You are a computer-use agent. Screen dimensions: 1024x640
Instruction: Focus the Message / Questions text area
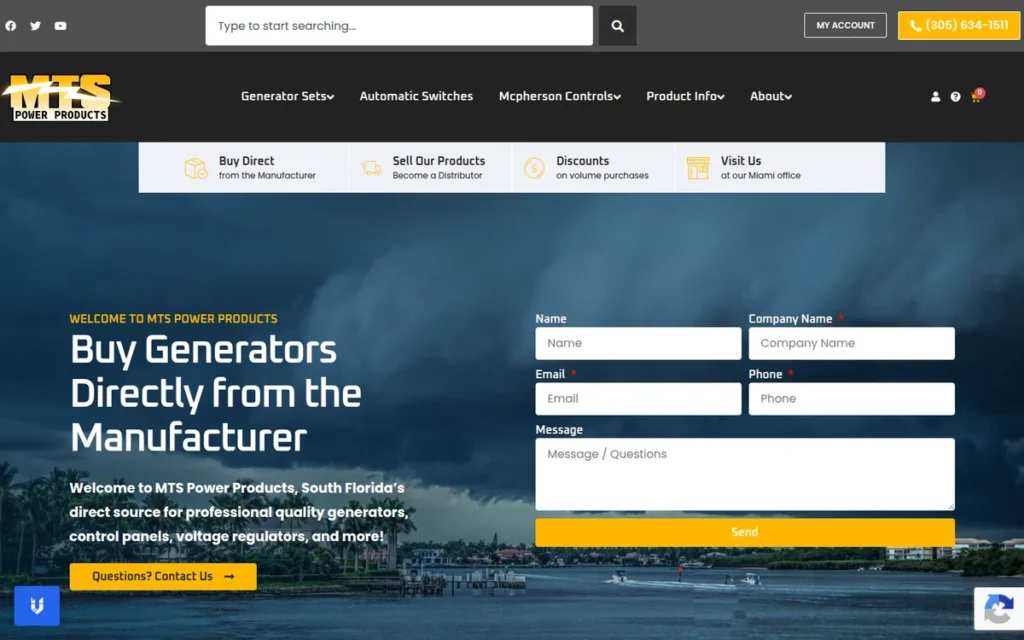(x=744, y=474)
